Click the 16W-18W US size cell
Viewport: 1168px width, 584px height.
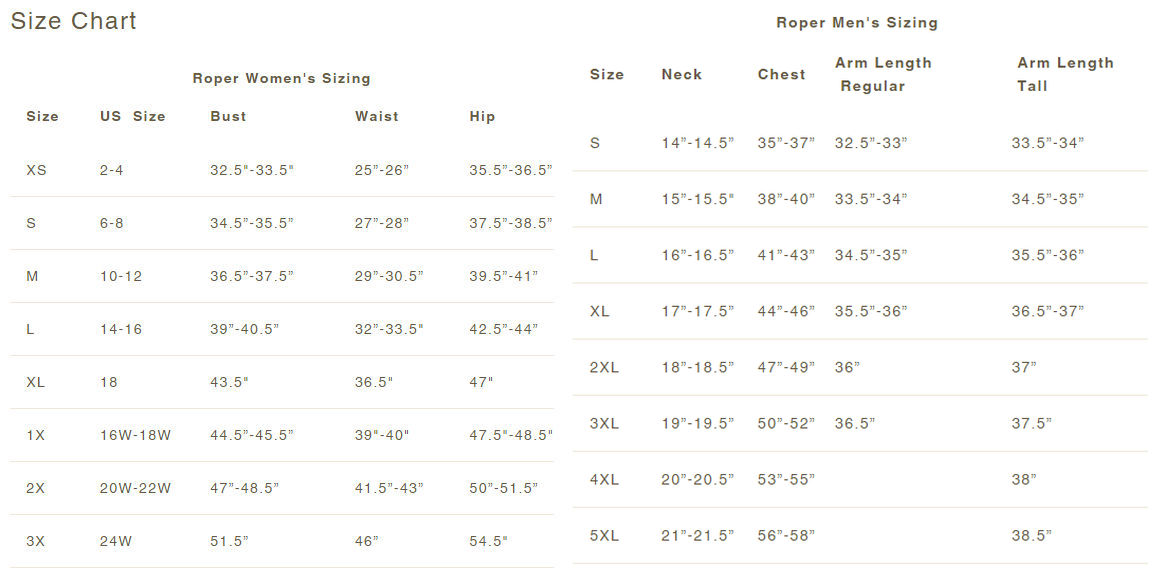tap(135, 435)
